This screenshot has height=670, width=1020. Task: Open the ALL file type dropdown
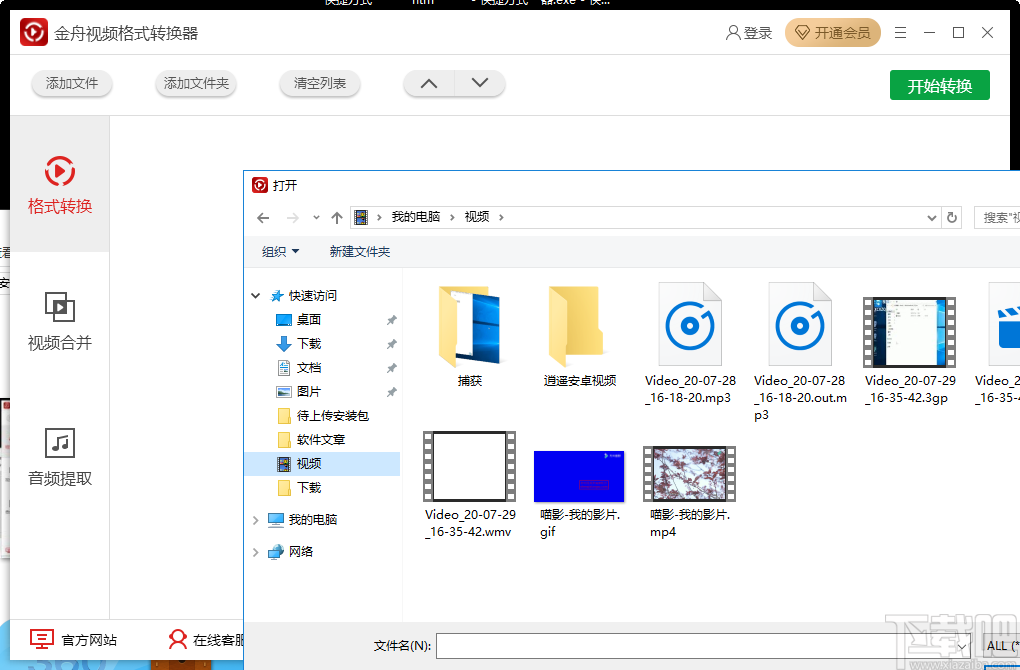[1001, 645]
